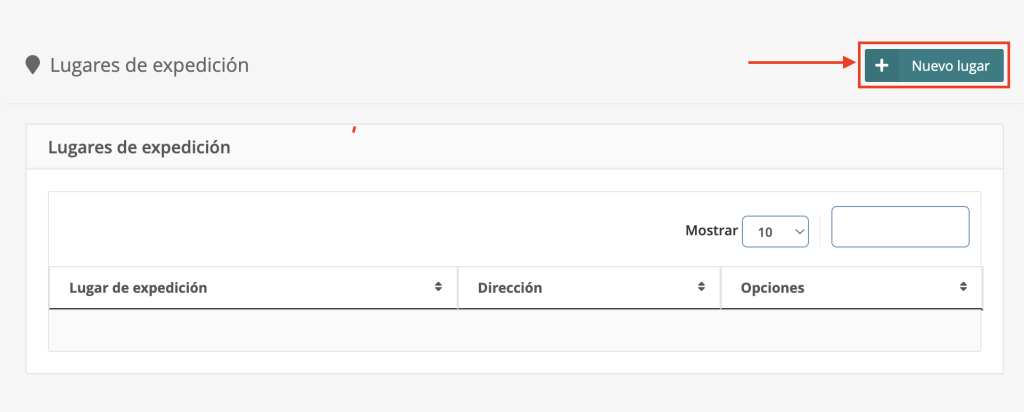The width and height of the screenshot is (1024, 412).
Task: Click the Opciones column header
Action: click(772, 287)
